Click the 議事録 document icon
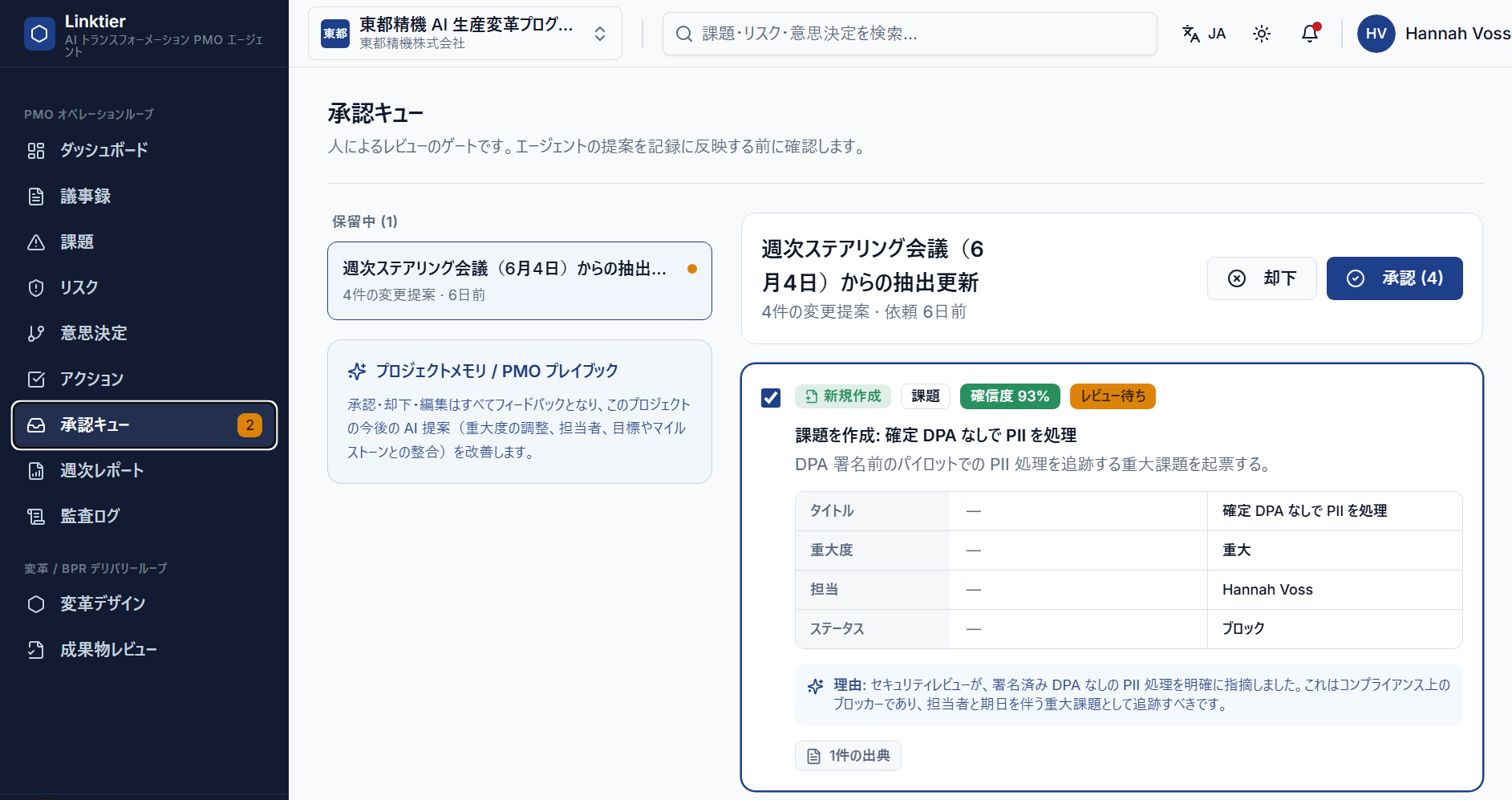The width and height of the screenshot is (1512, 800). (x=36, y=197)
